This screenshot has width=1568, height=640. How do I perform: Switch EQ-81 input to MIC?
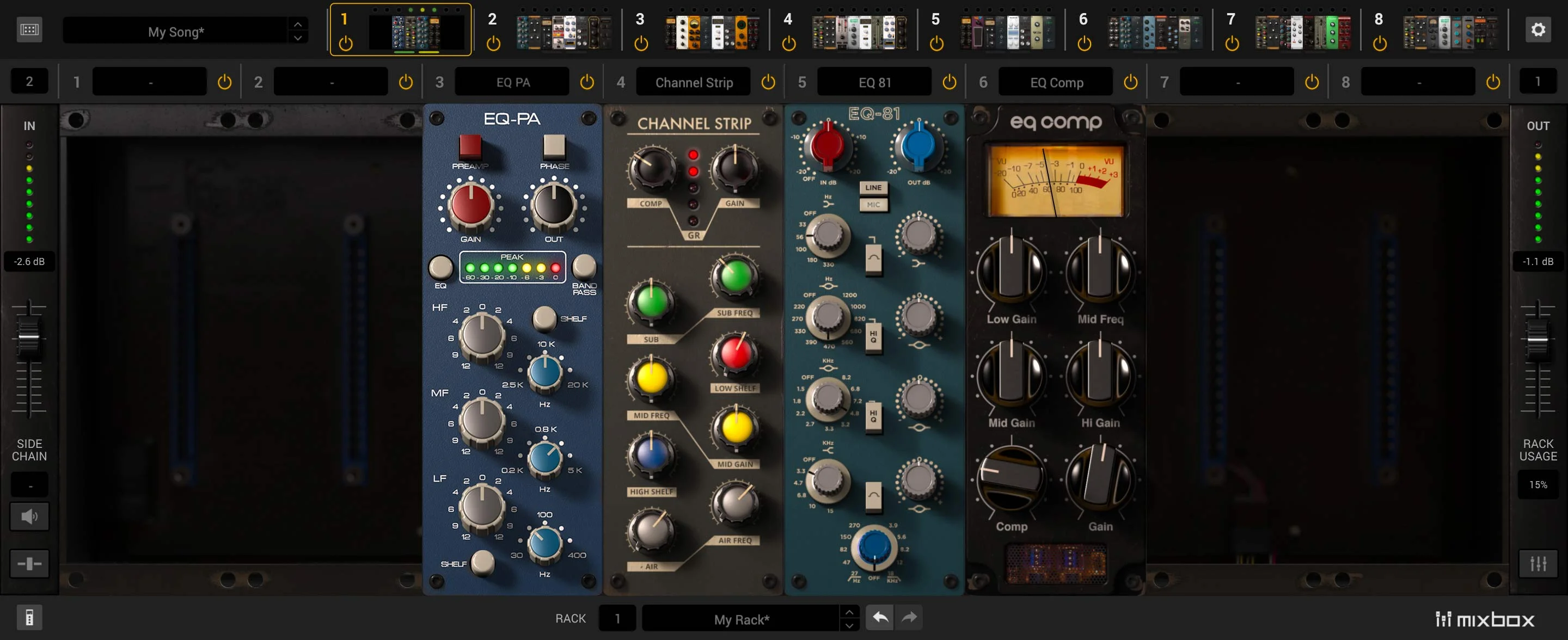[874, 205]
